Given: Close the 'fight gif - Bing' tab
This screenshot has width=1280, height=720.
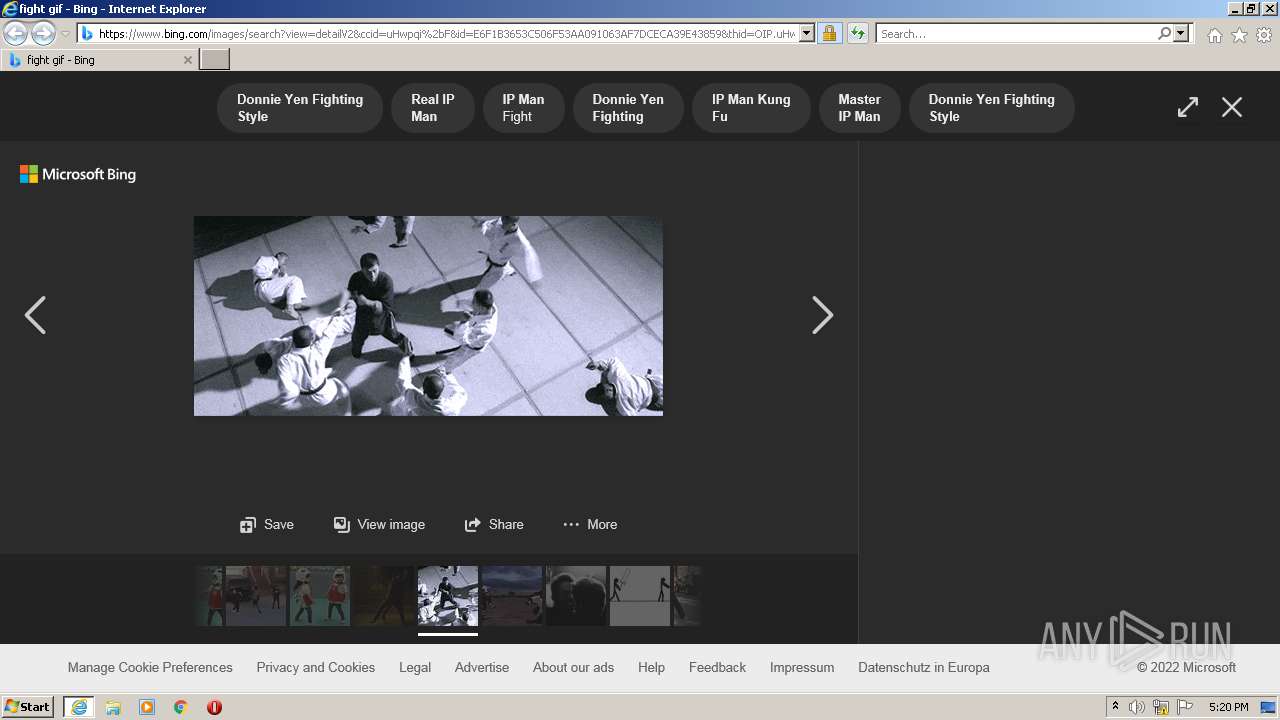Looking at the screenshot, I should coord(187,60).
